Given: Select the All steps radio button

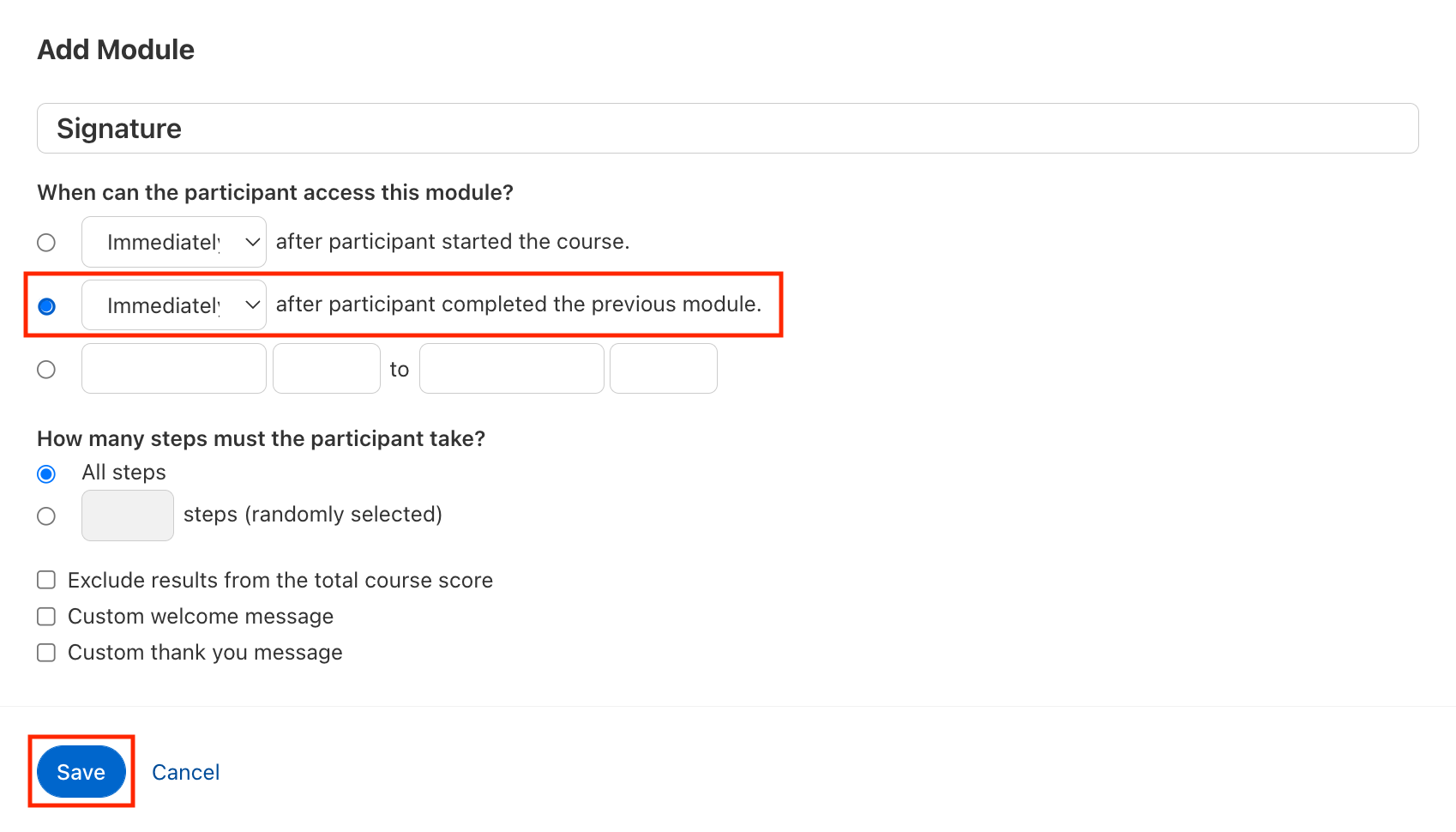Looking at the screenshot, I should pos(46,473).
